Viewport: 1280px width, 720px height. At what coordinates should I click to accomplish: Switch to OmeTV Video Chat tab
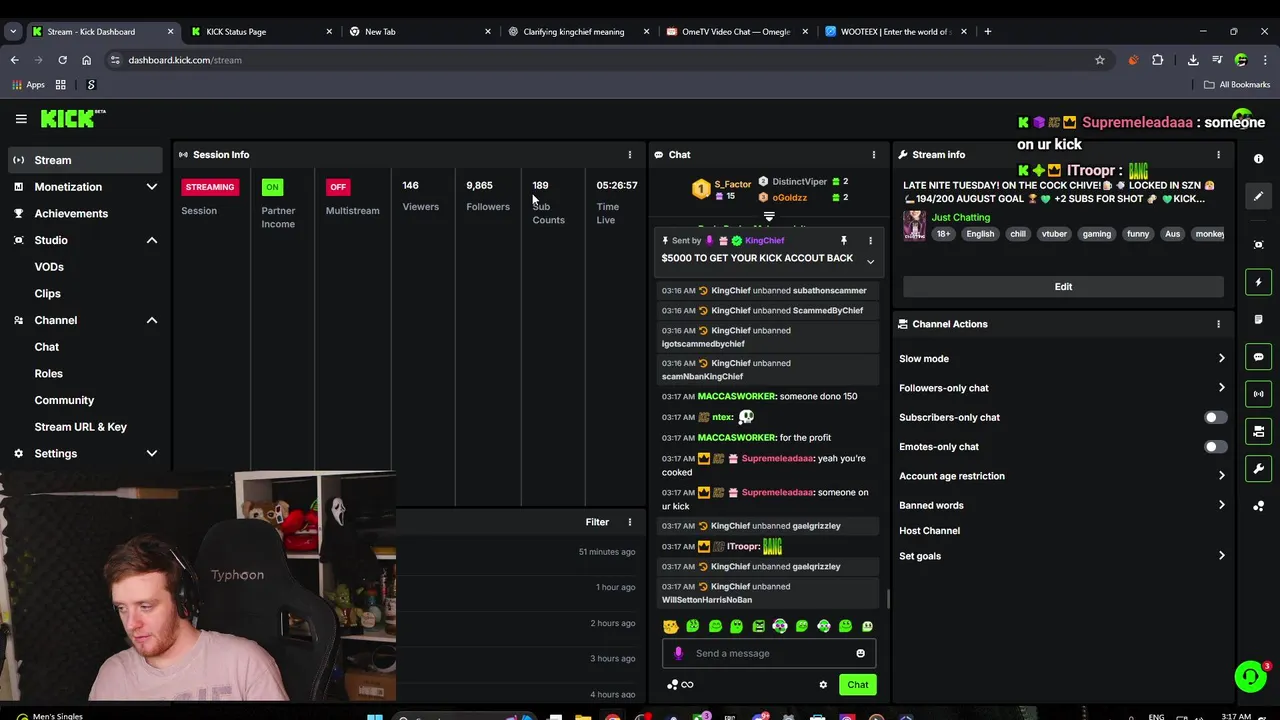(x=736, y=31)
